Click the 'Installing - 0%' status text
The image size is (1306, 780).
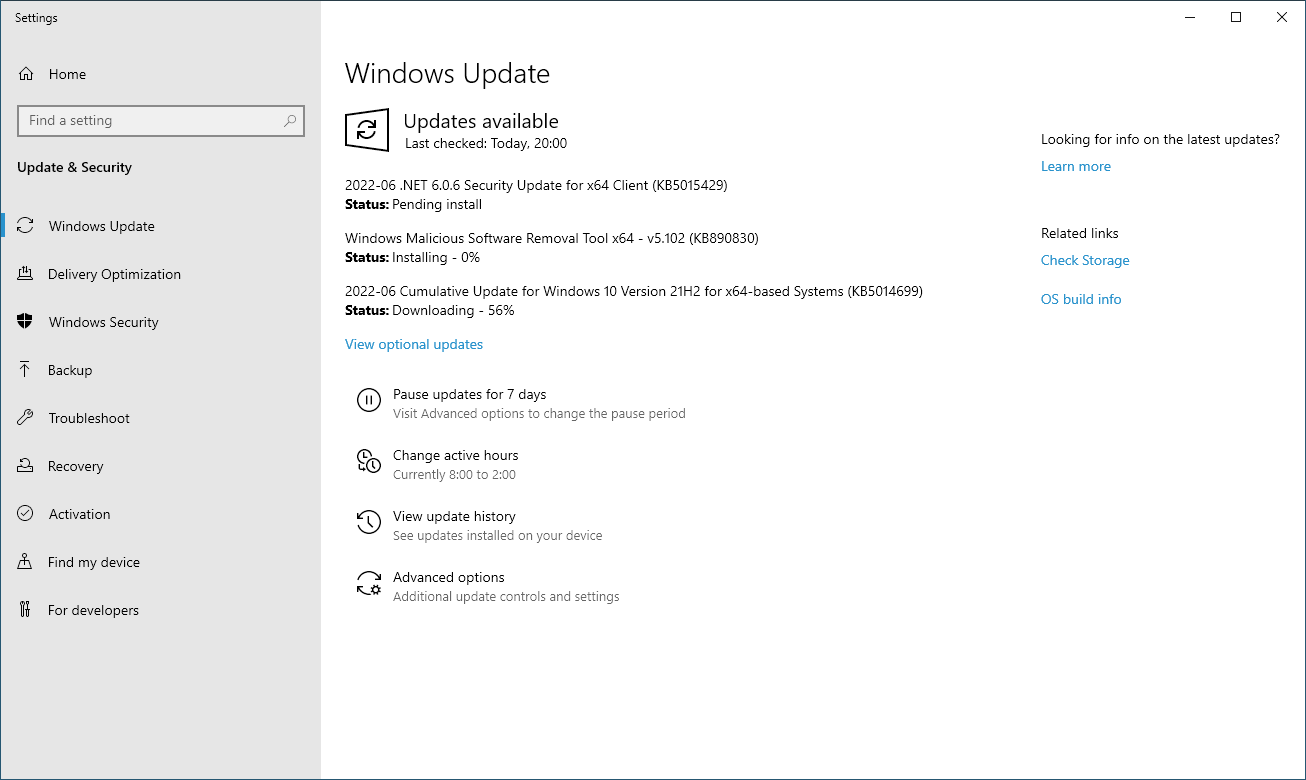pos(436,257)
